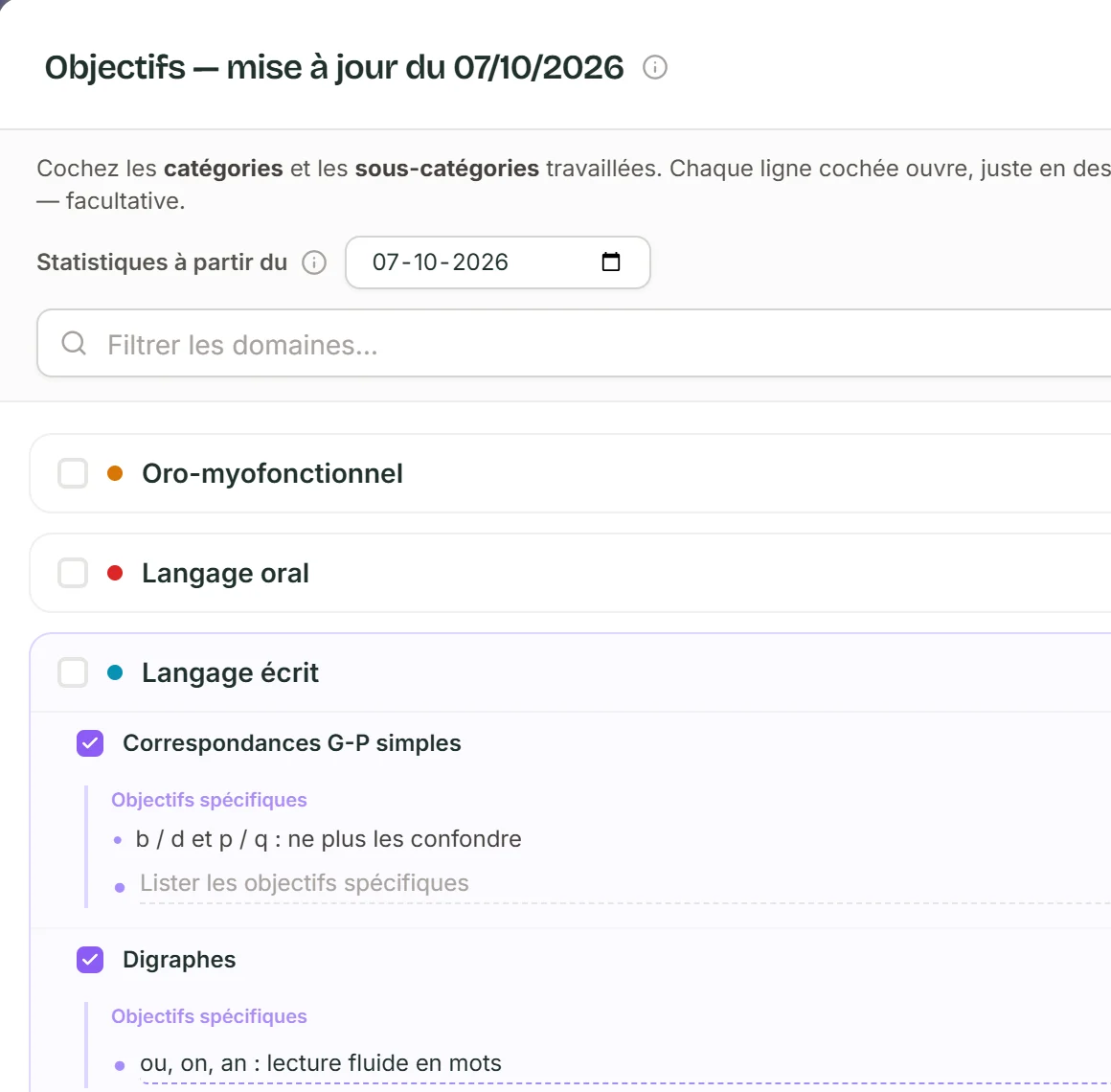Click the Correspondances G-P simples label

[x=292, y=743]
